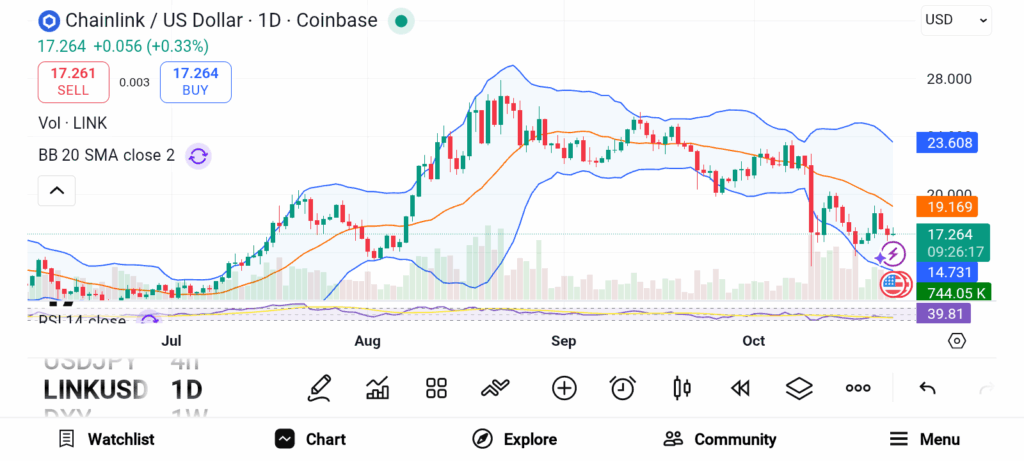
Task: Open the object tree layers icon
Action: (x=799, y=388)
